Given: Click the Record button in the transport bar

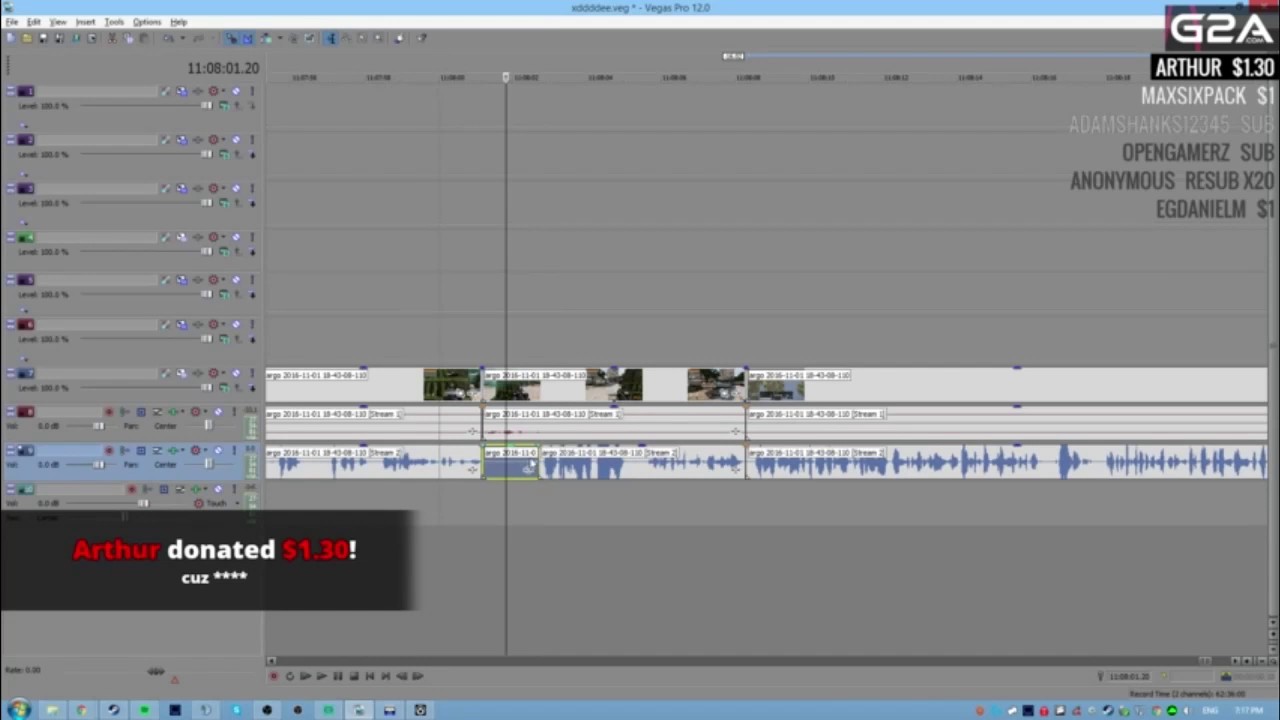Looking at the screenshot, I should point(273,676).
